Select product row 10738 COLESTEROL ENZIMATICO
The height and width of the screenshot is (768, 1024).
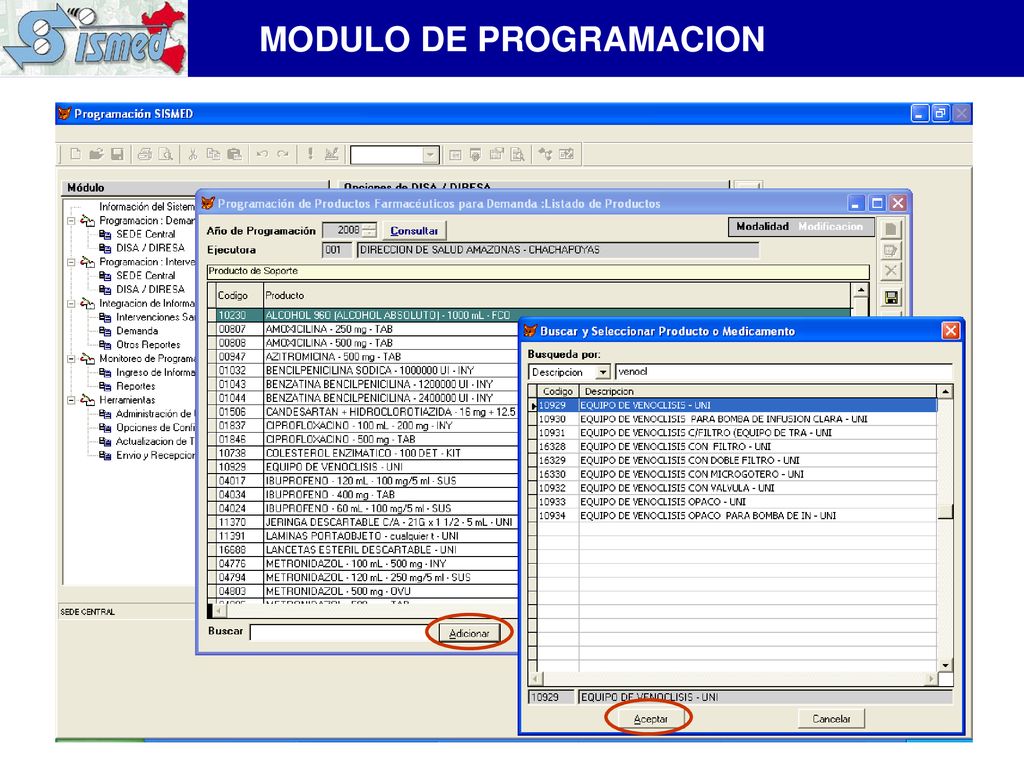point(367,453)
